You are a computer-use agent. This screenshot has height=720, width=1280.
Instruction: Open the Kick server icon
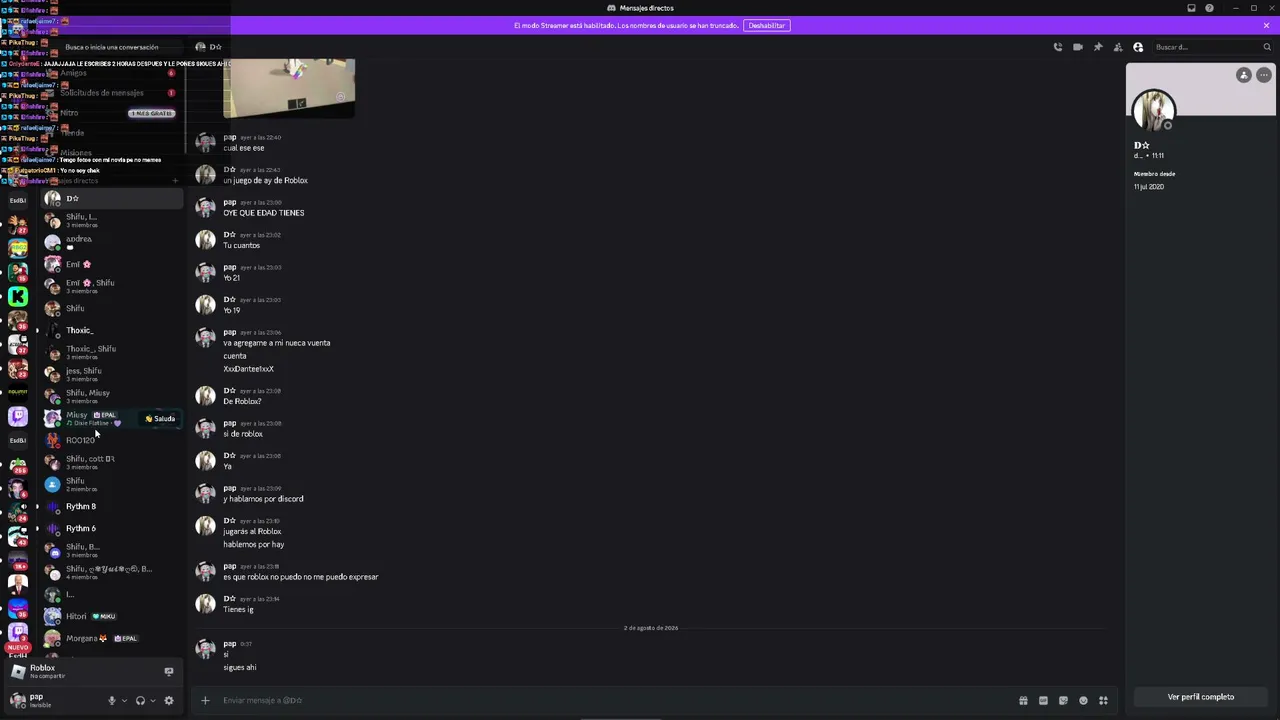[18, 296]
